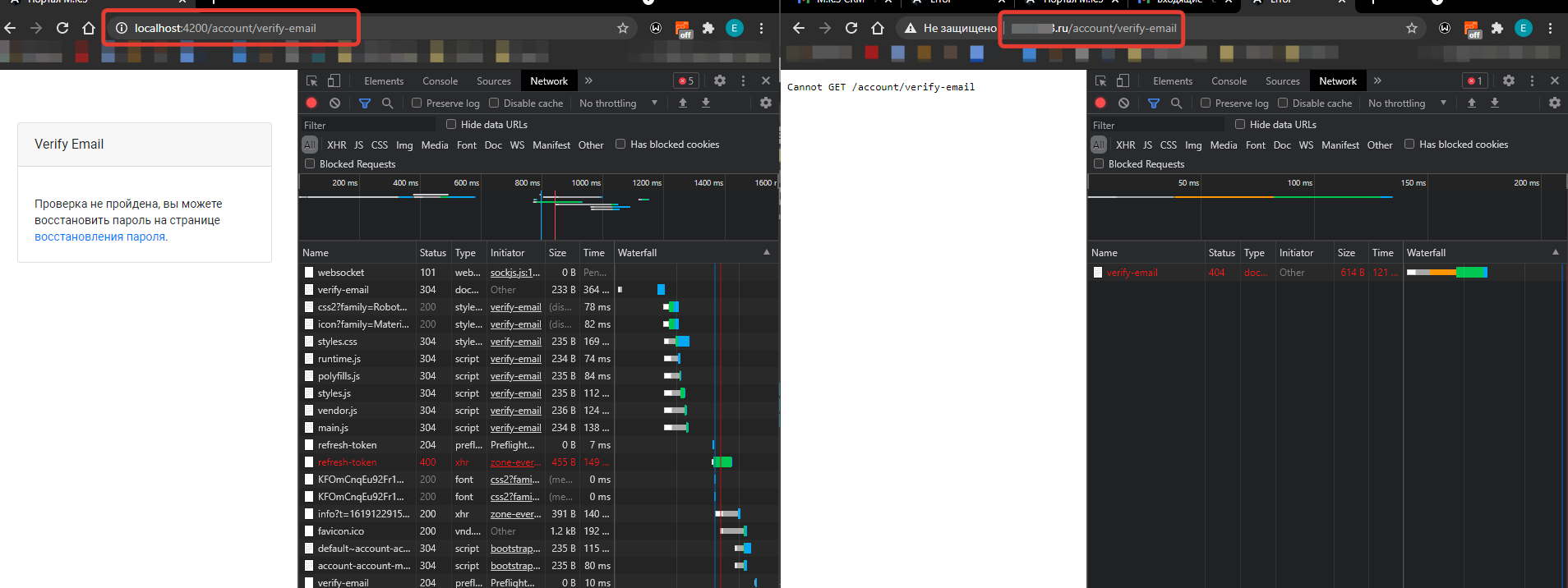
Task: Open DevTools settings gear in right panel
Action: click(1509, 80)
